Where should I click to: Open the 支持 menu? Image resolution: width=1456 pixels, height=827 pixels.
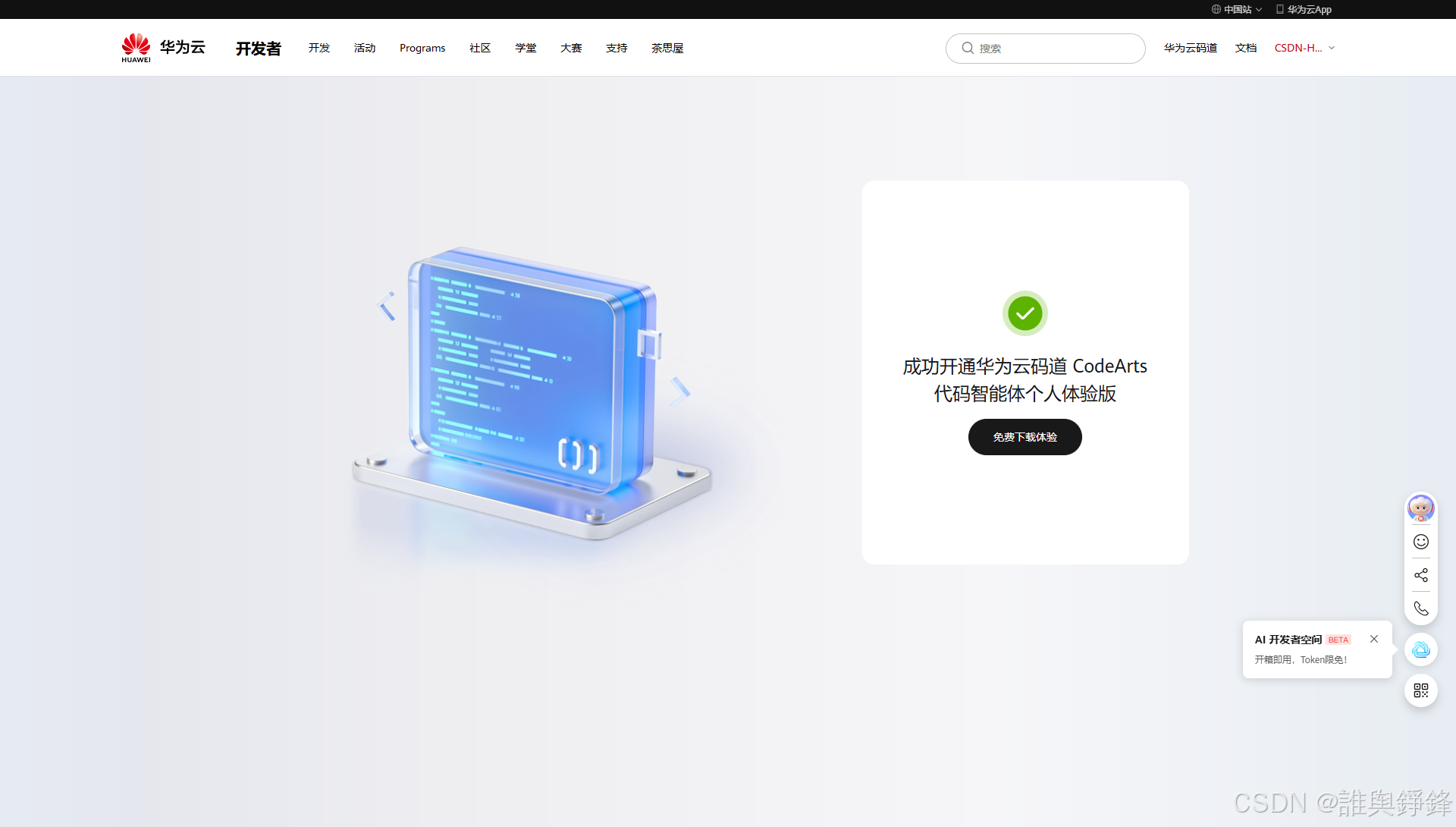click(617, 48)
